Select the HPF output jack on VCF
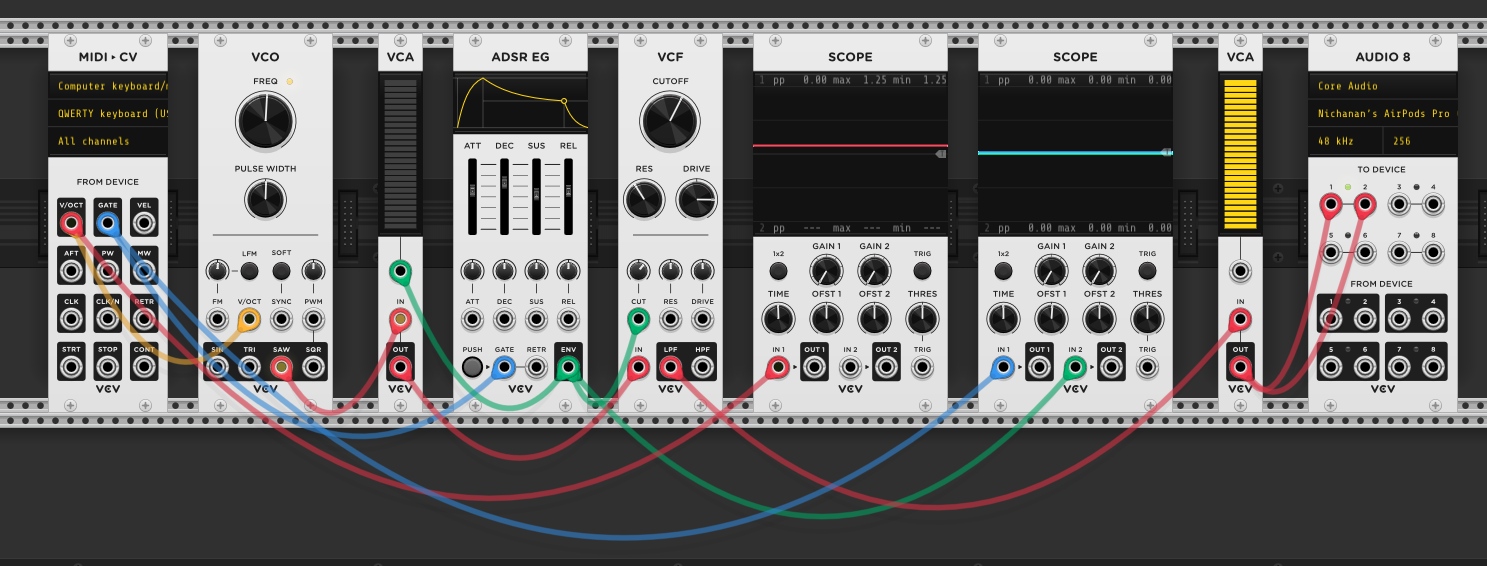 tap(703, 368)
